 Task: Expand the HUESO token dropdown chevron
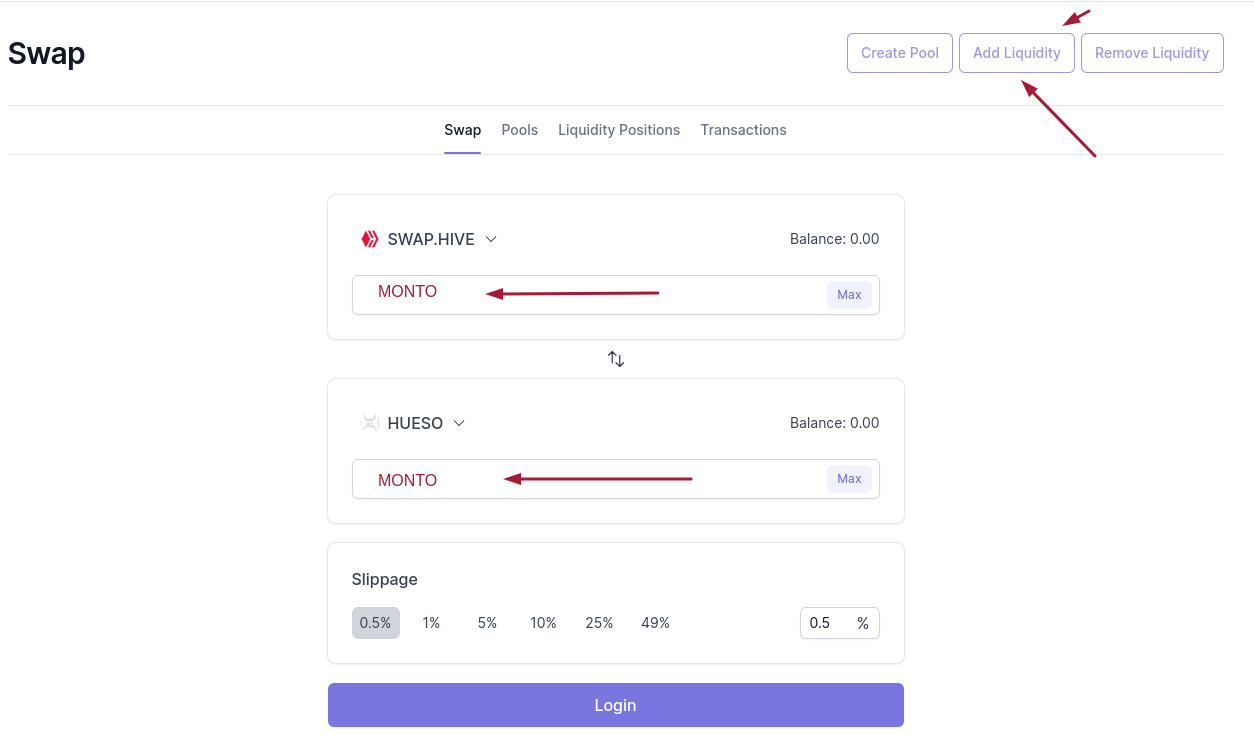click(459, 423)
